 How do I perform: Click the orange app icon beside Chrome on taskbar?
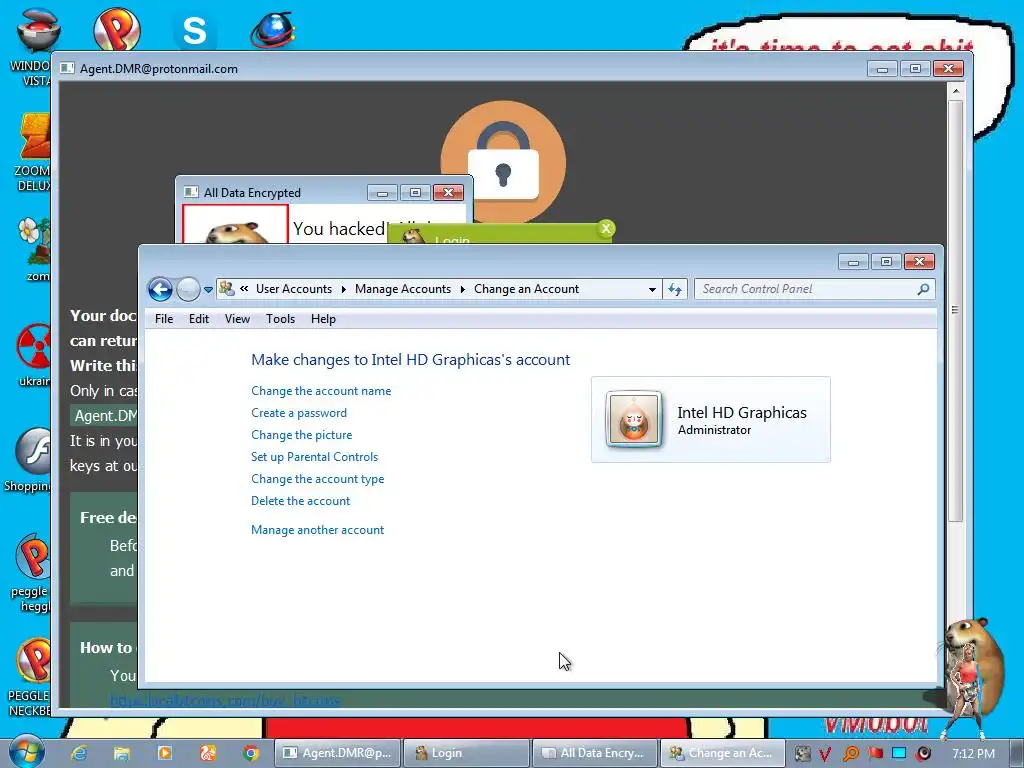click(x=208, y=753)
